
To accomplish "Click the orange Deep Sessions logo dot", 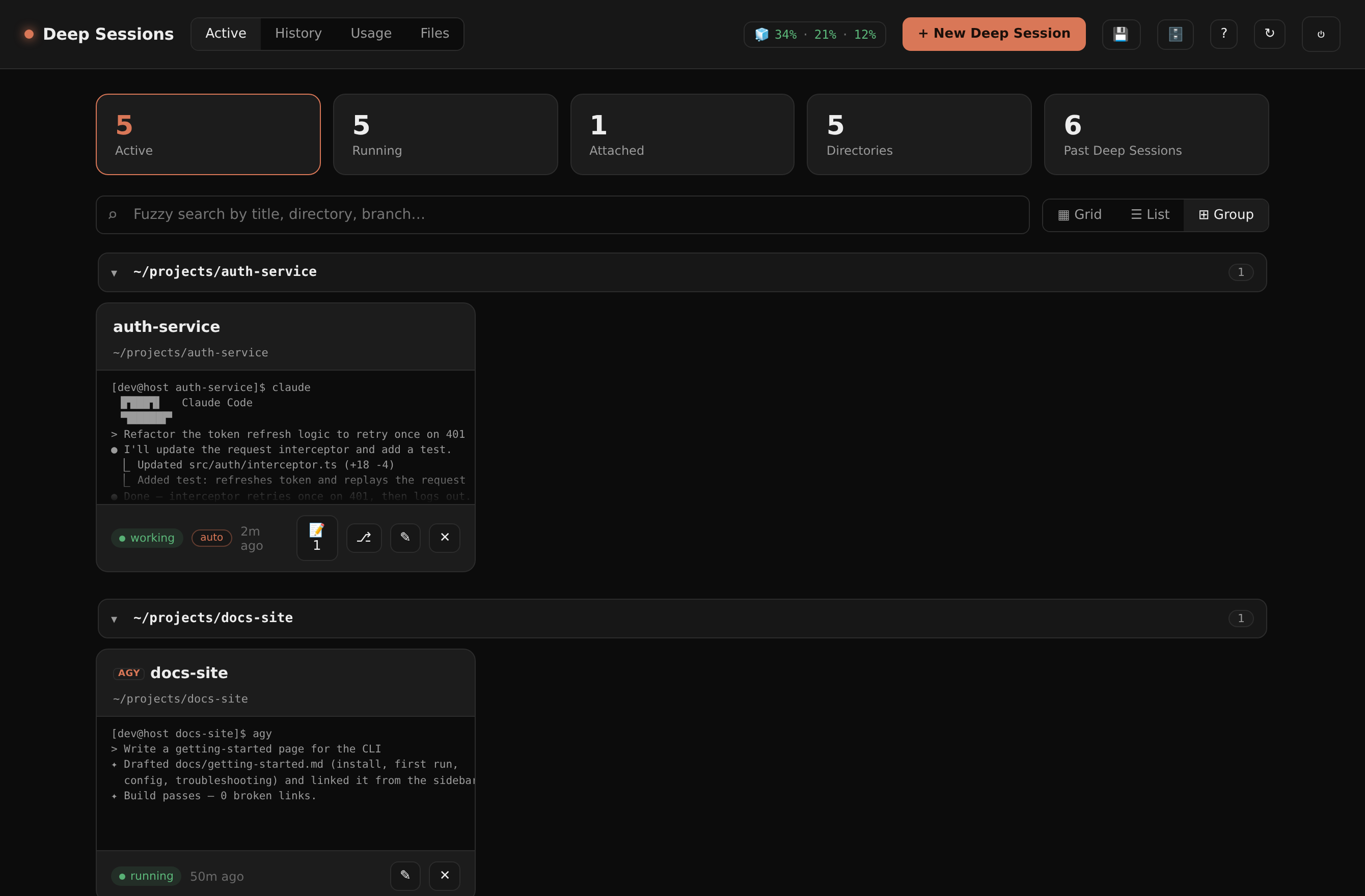I will click(29, 34).
